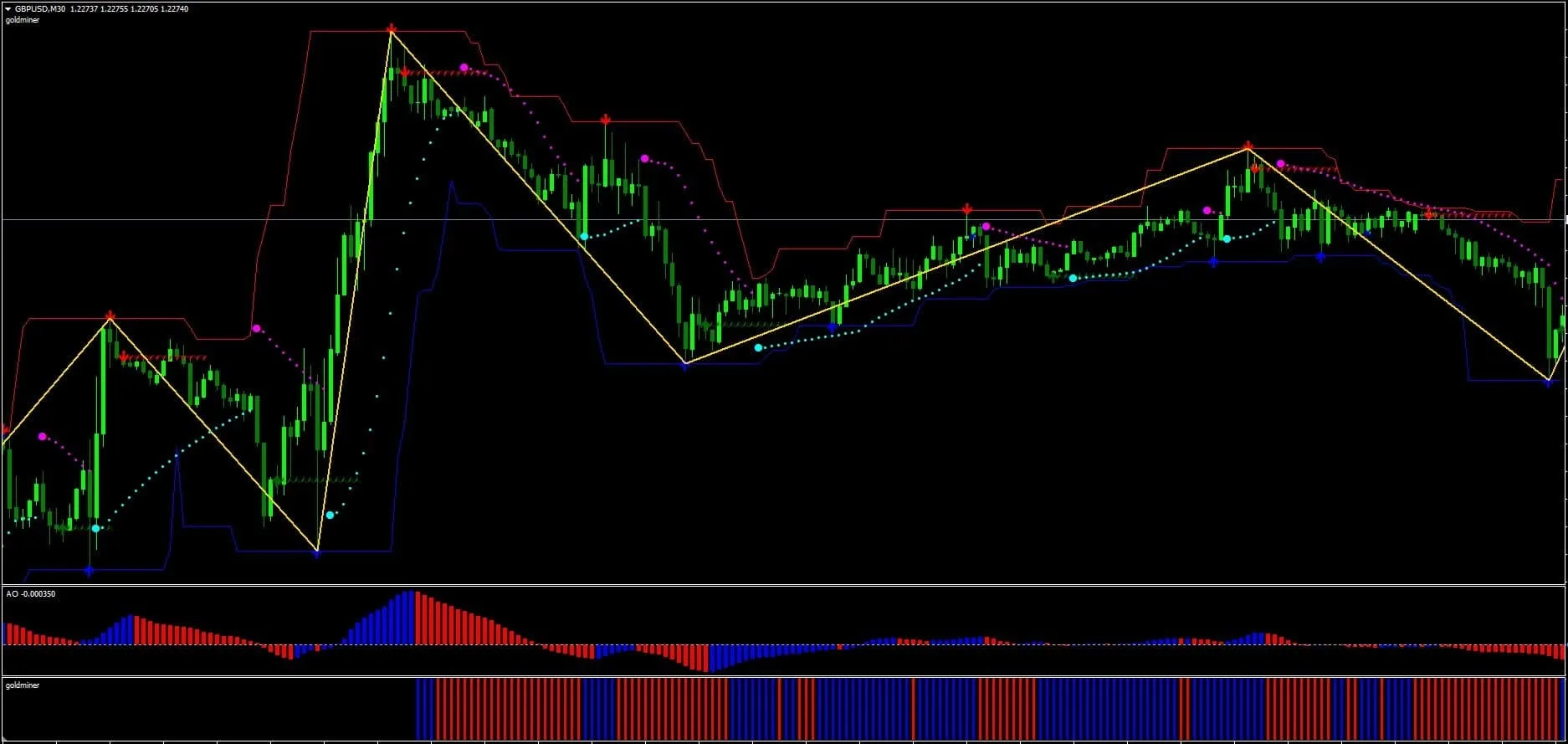Image resolution: width=1568 pixels, height=744 pixels.
Task: Select the first blue bar in goldminer histogram
Action: pos(419,708)
